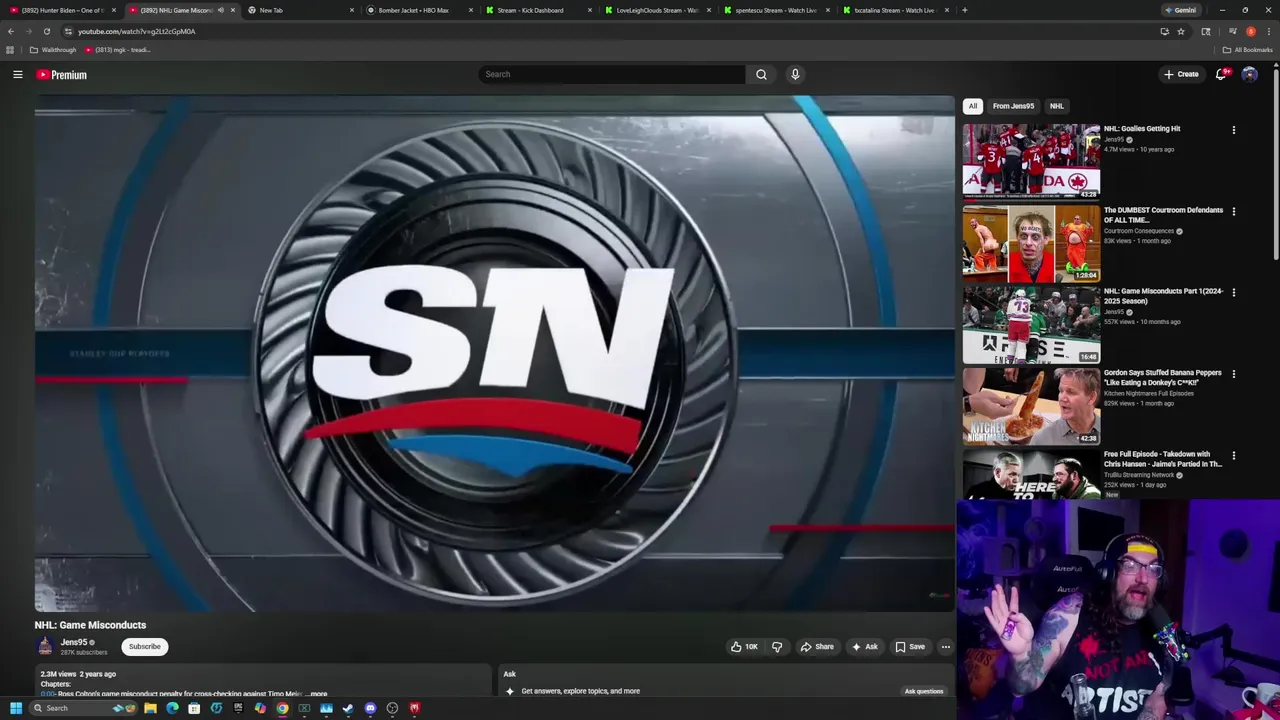Select the 'All' filter chip
The height and width of the screenshot is (720, 1280).
point(972,106)
